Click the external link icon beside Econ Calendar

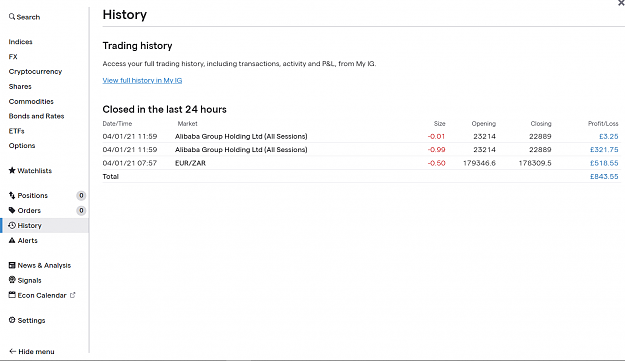coord(73,295)
